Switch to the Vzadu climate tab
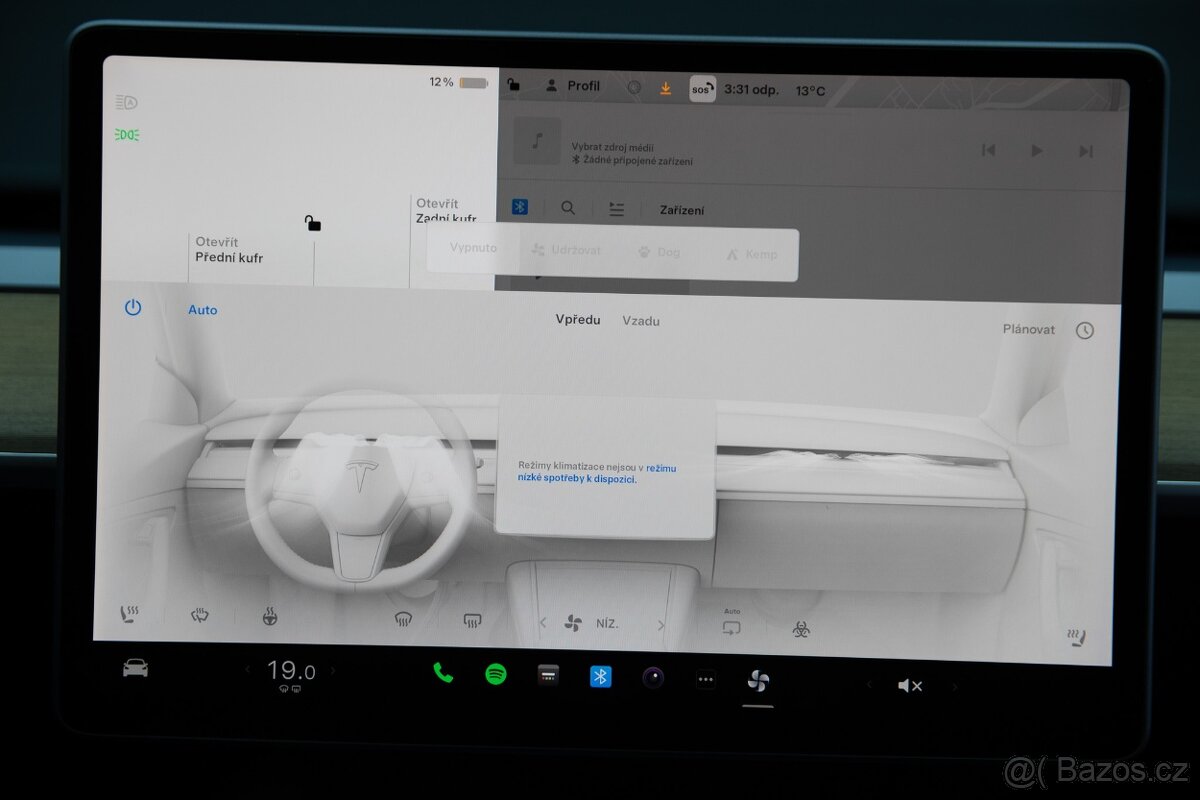The width and height of the screenshot is (1200, 800). tap(640, 321)
